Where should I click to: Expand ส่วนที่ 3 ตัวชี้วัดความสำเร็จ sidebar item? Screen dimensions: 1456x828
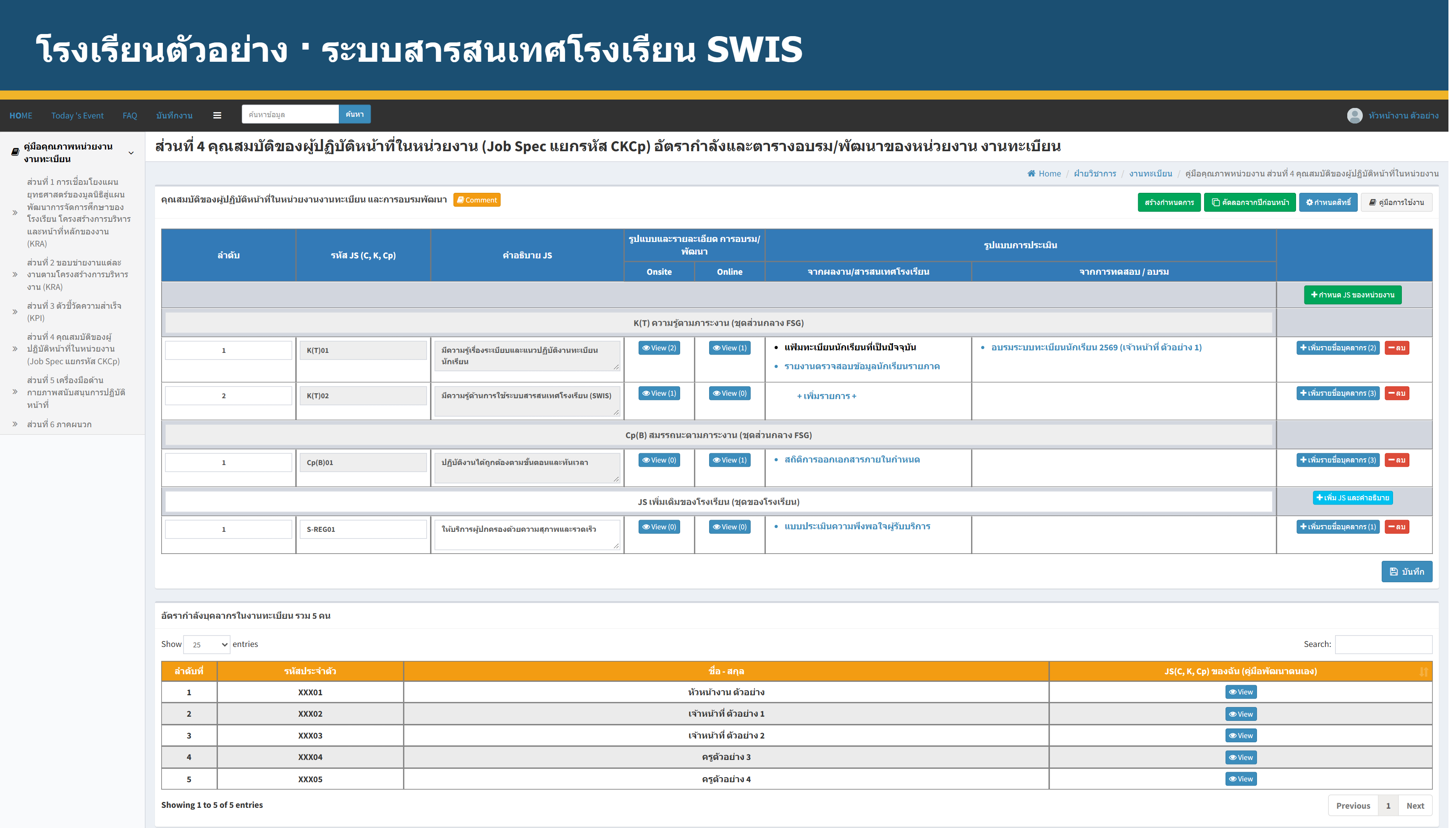(x=72, y=312)
